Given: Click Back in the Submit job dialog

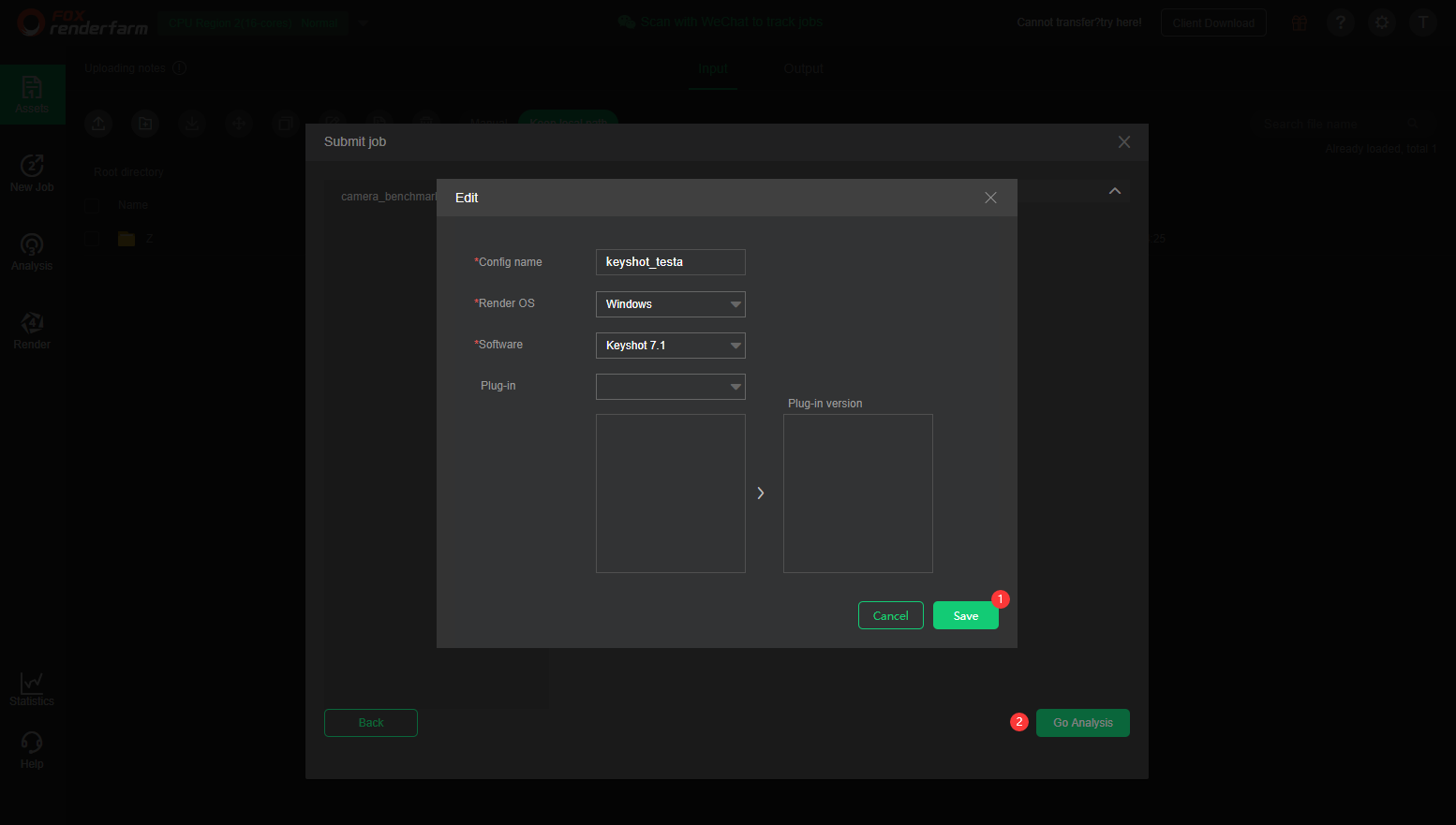Looking at the screenshot, I should point(371,723).
